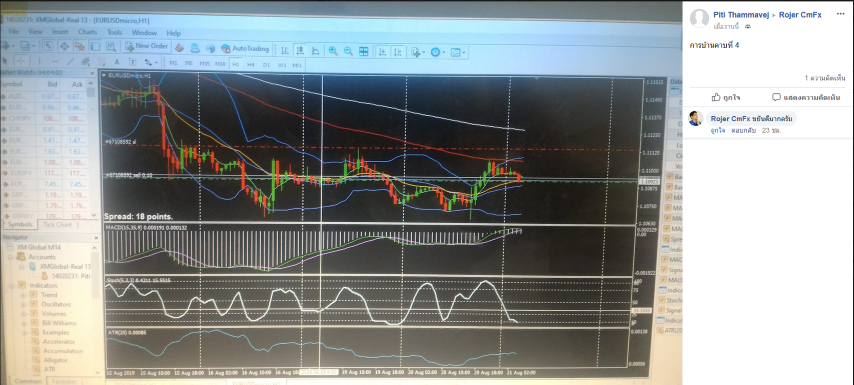
Task: Select the Alligator indicator in Navigator
Action: pos(56,360)
